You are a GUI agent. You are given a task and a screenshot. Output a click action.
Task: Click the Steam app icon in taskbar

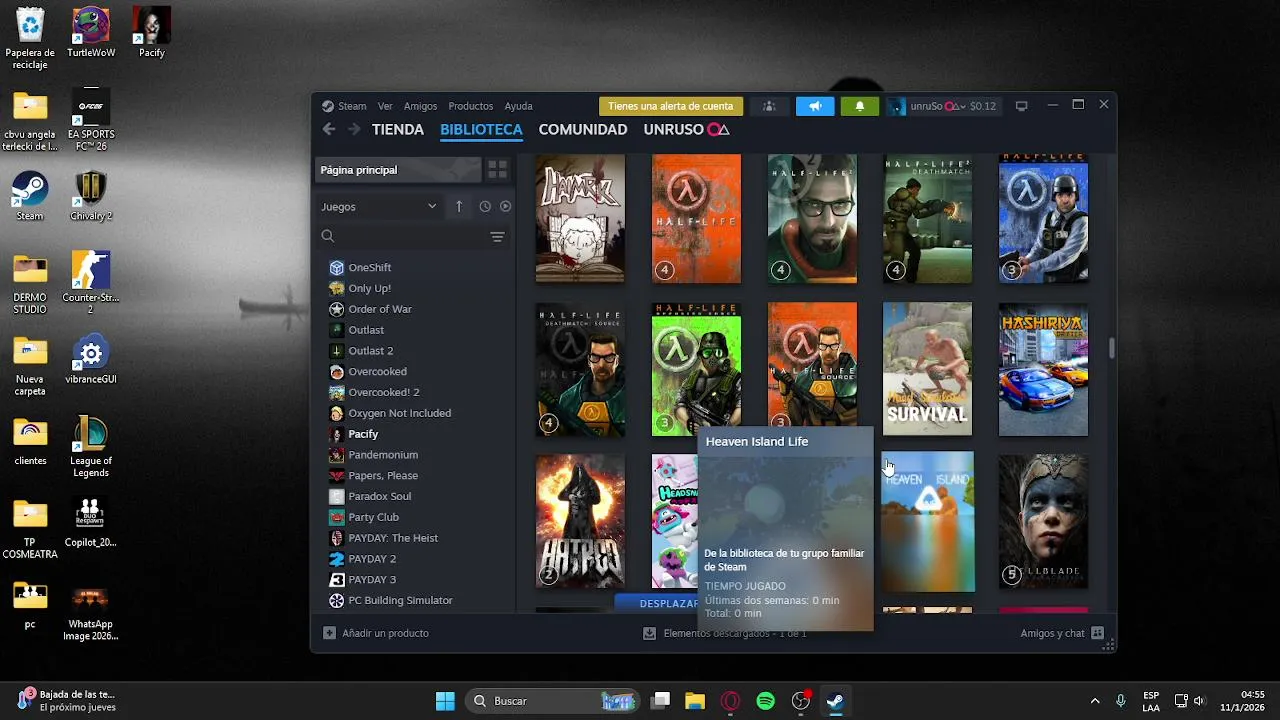pos(836,701)
